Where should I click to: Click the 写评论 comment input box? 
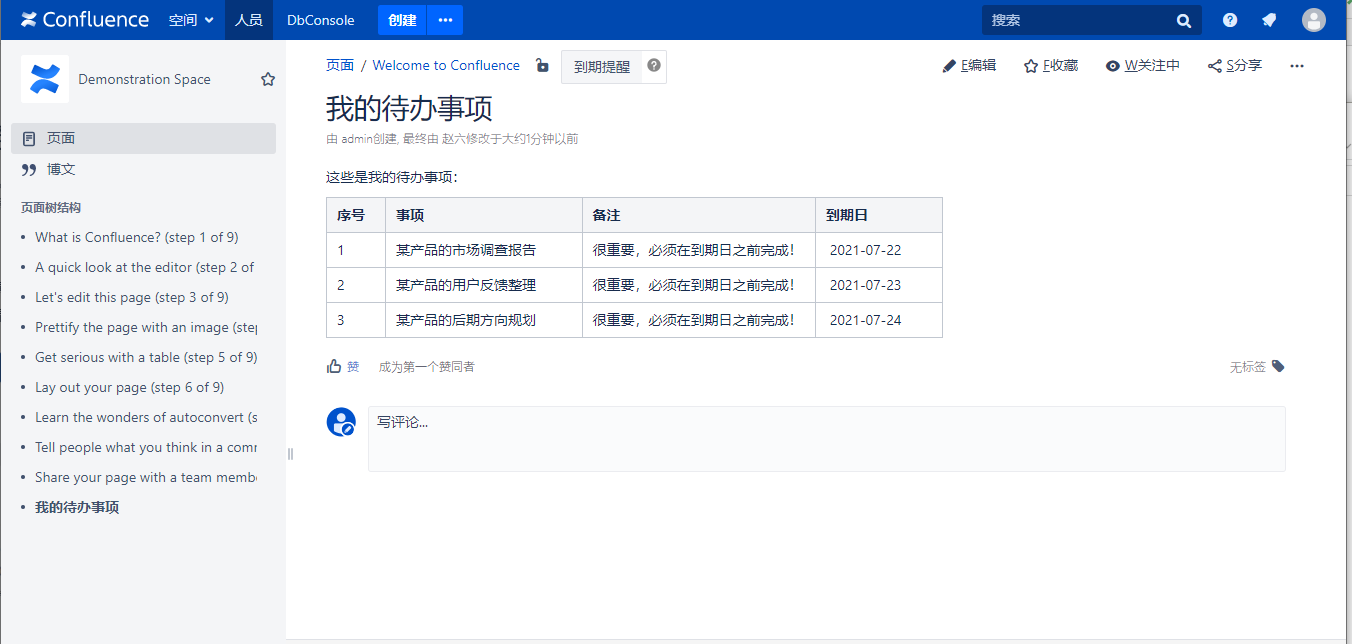point(826,438)
